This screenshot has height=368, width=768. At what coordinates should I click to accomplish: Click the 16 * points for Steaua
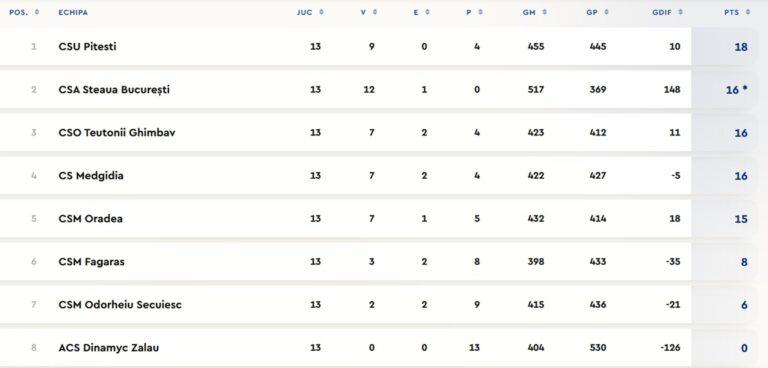click(737, 90)
